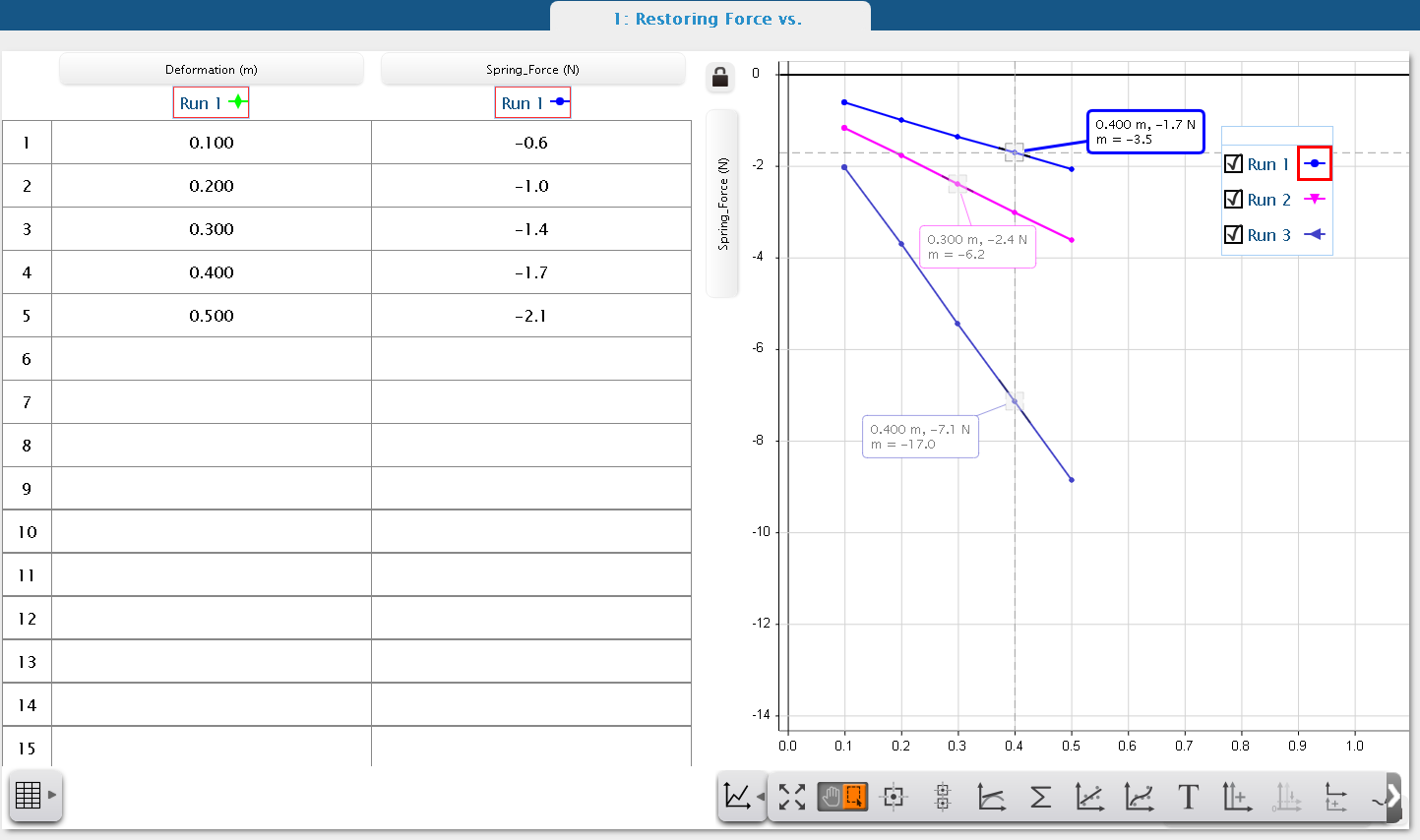Image resolution: width=1420 pixels, height=840 pixels.
Task: Apply a Curve Fit to the graph
Action: pyautogui.click(x=1139, y=798)
